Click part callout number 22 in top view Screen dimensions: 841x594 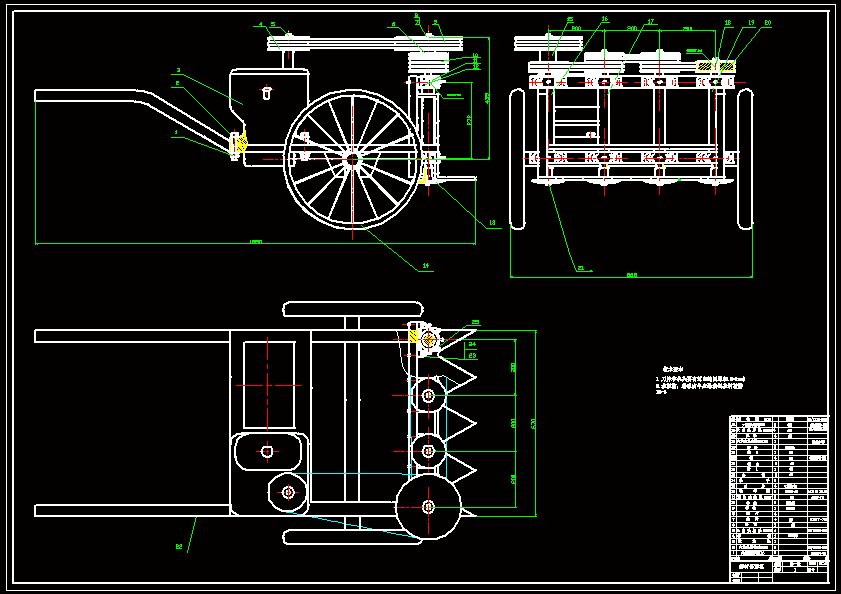click(179, 546)
